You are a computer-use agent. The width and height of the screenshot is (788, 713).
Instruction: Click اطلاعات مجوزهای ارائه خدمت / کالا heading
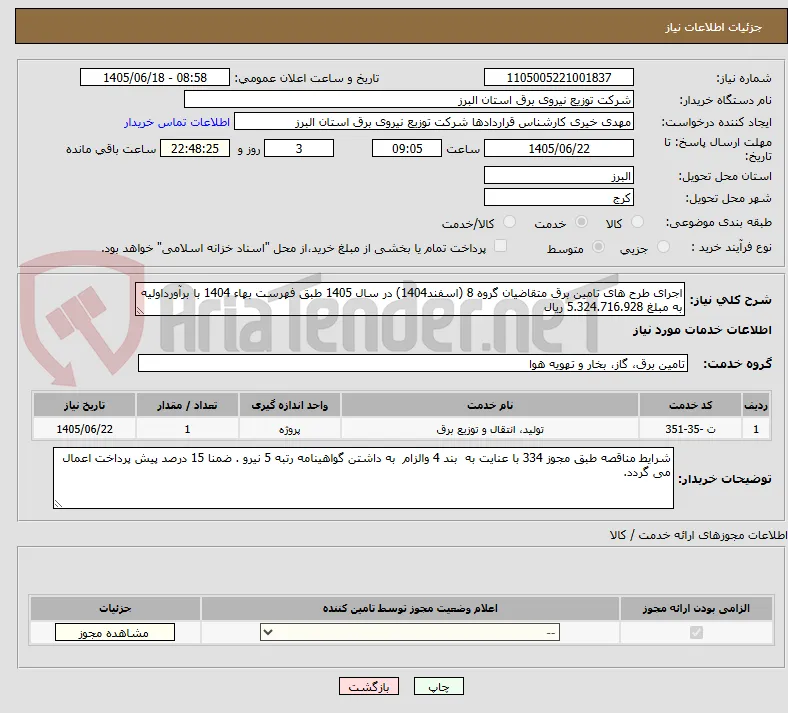pyautogui.click(x=698, y=535)
